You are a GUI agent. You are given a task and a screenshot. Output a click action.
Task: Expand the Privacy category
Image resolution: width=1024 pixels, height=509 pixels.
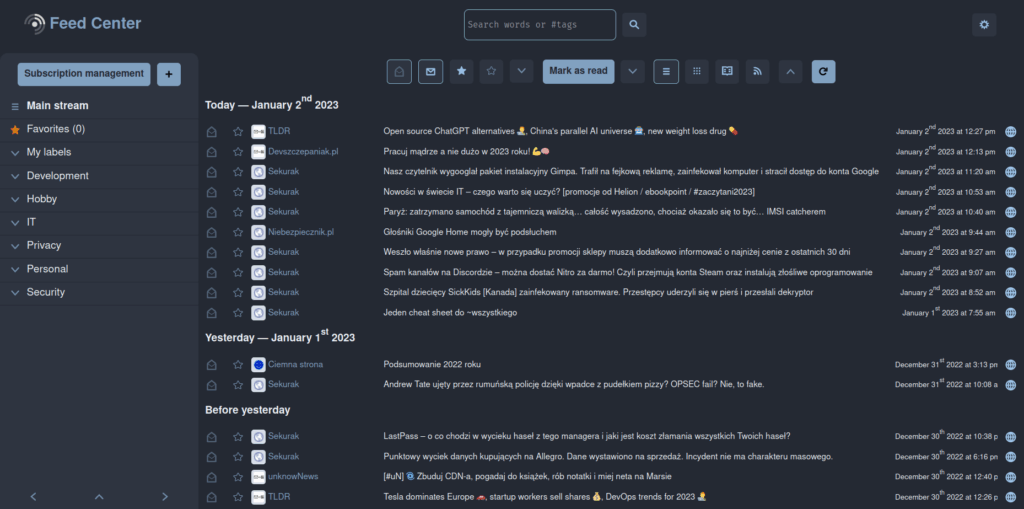[15, 246]
